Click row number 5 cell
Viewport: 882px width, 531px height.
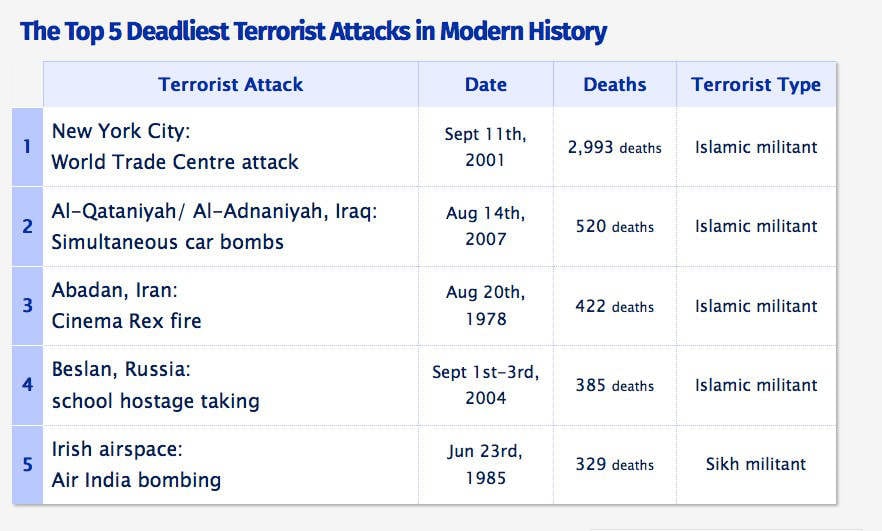click(x=27, y=464)
